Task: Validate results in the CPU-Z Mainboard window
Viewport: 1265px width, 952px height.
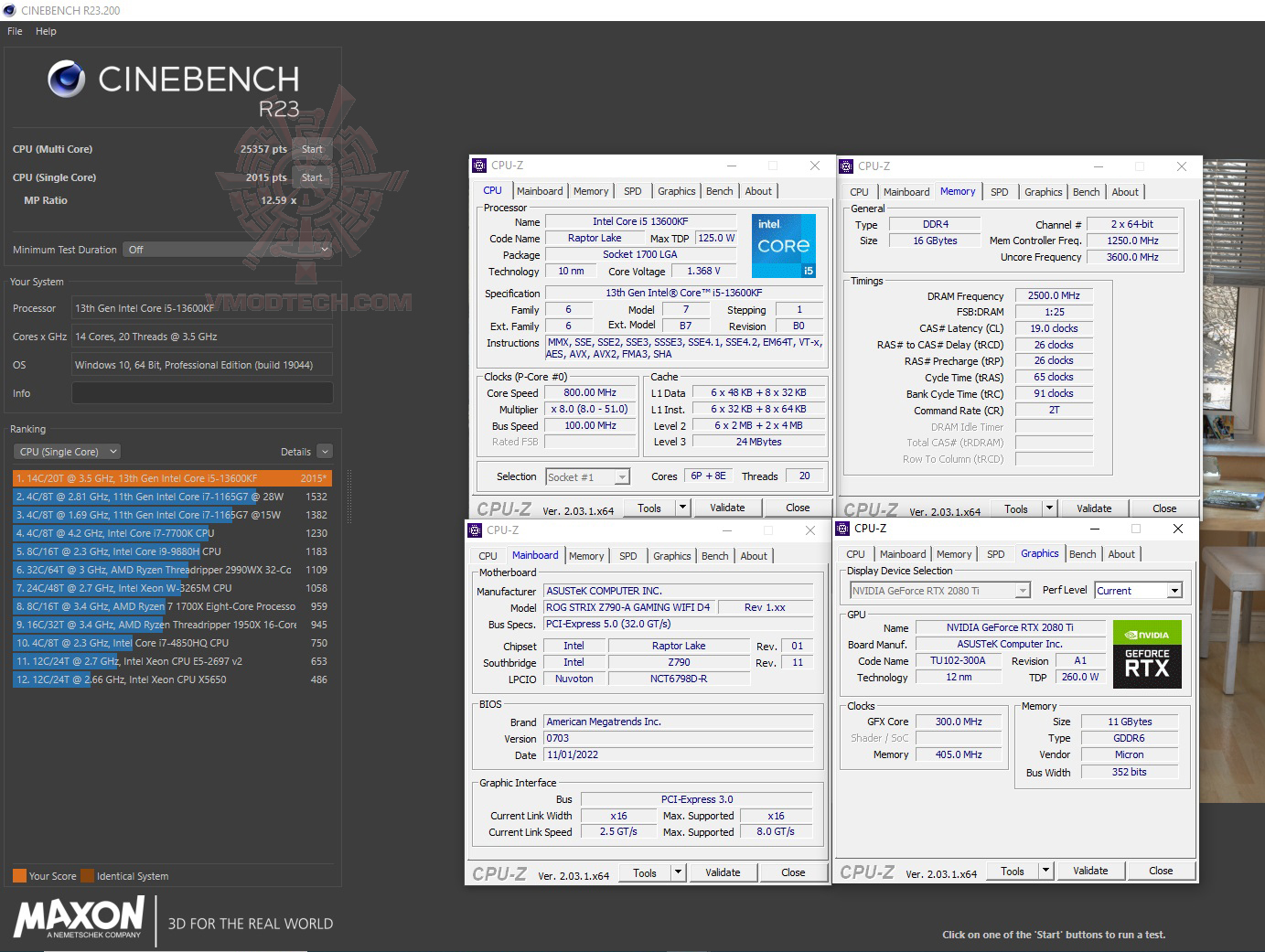Action: tap(723, 872)
